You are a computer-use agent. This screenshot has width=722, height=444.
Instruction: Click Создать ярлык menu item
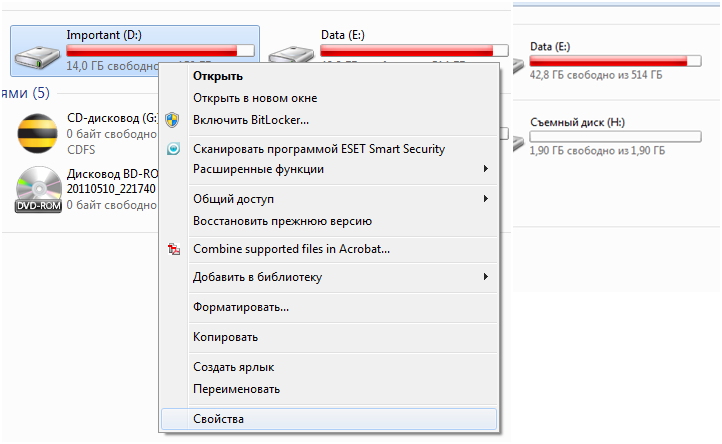[233, 367]
